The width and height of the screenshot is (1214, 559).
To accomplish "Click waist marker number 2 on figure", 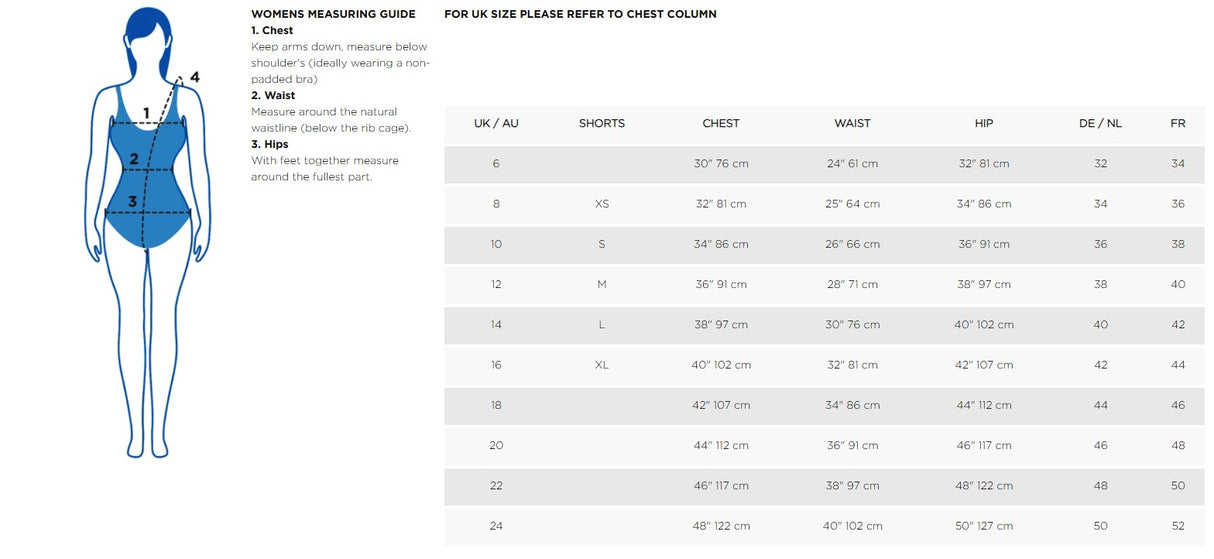I will tap(134, 159).
